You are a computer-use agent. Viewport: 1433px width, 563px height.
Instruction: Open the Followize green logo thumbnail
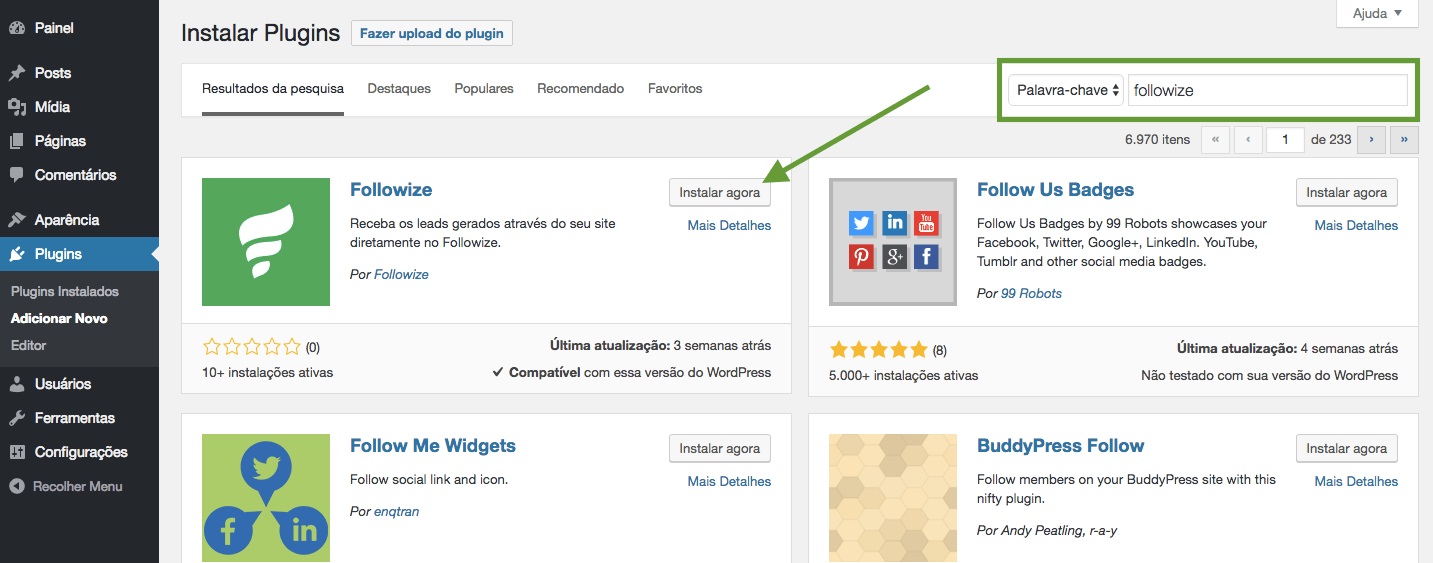click(266, 242)
